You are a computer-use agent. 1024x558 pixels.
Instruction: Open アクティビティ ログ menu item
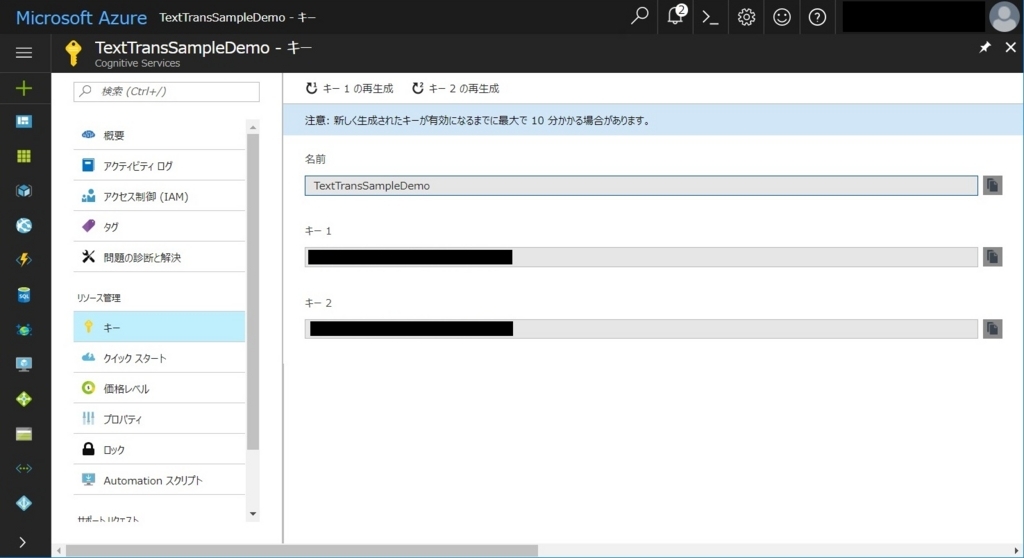tap(159, 166)
